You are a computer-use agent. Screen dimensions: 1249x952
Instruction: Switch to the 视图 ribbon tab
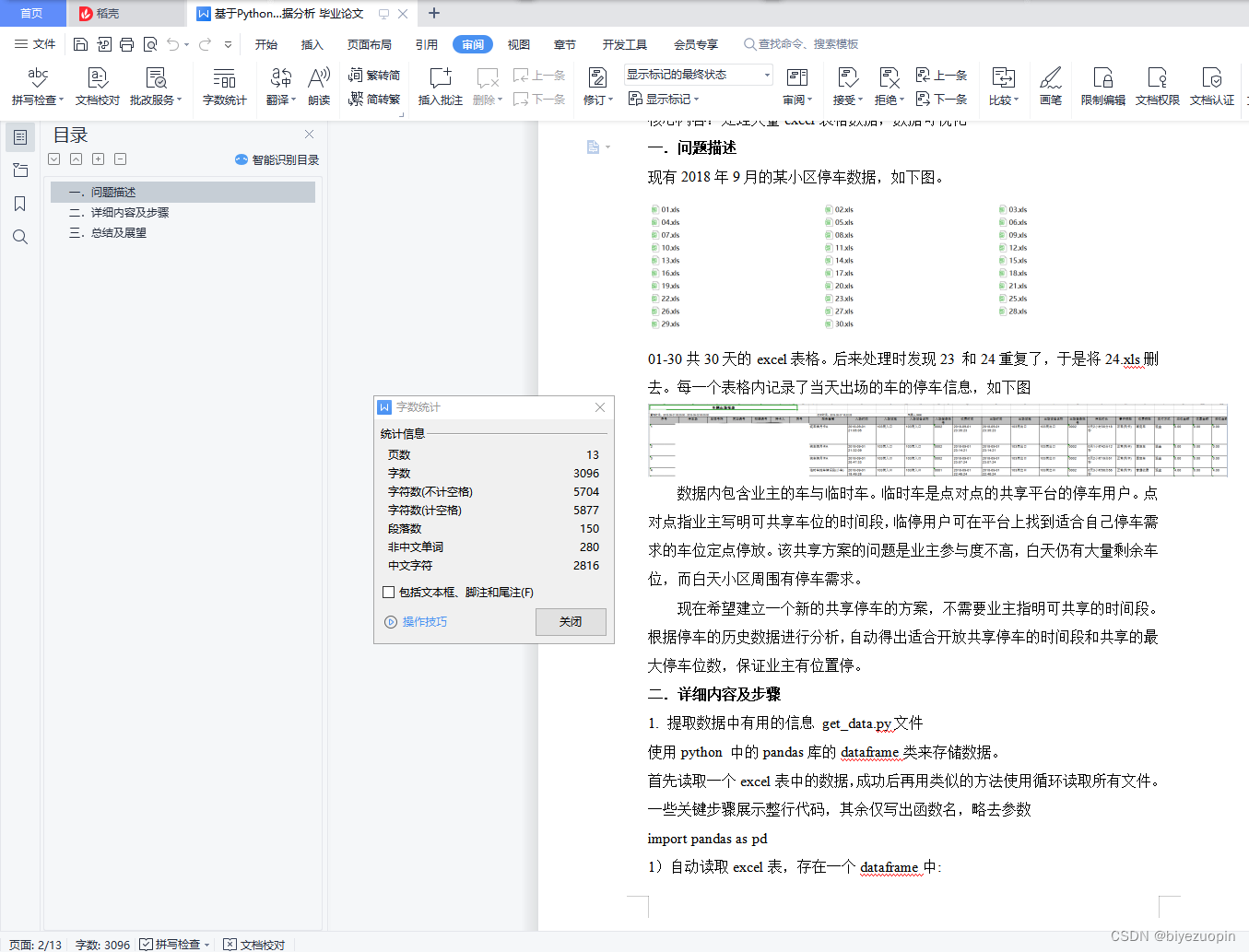pyautogui.click(x=518, y=43)
